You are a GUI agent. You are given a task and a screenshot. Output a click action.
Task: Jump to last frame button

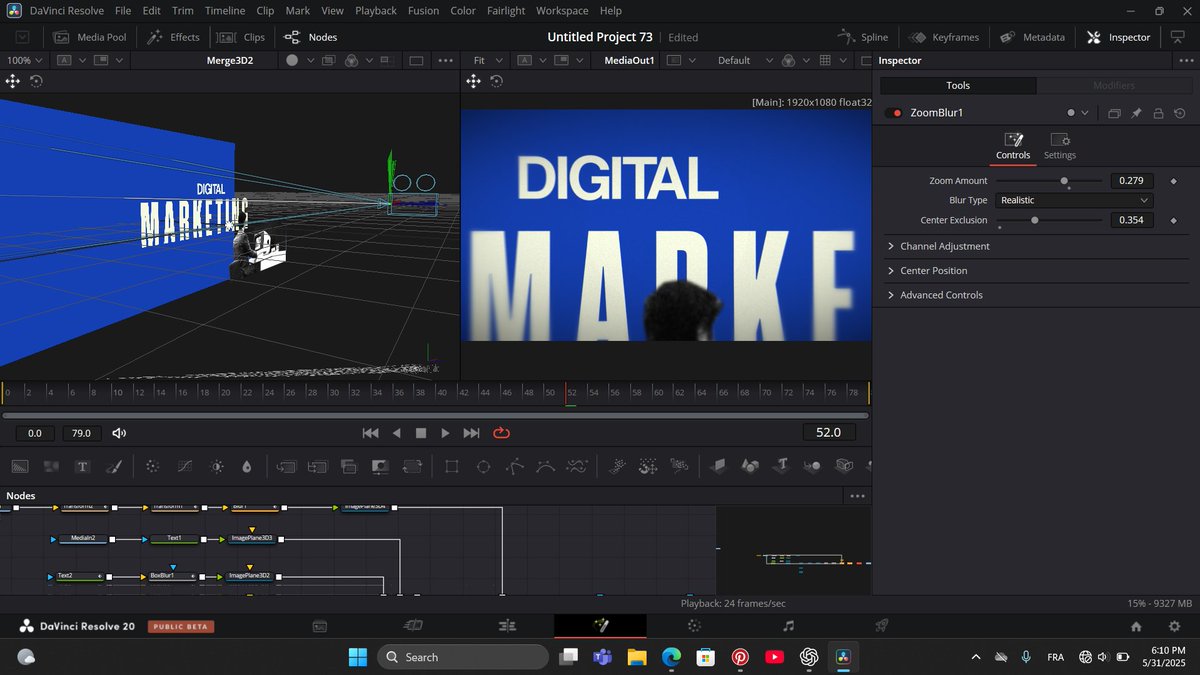(472, 433)
